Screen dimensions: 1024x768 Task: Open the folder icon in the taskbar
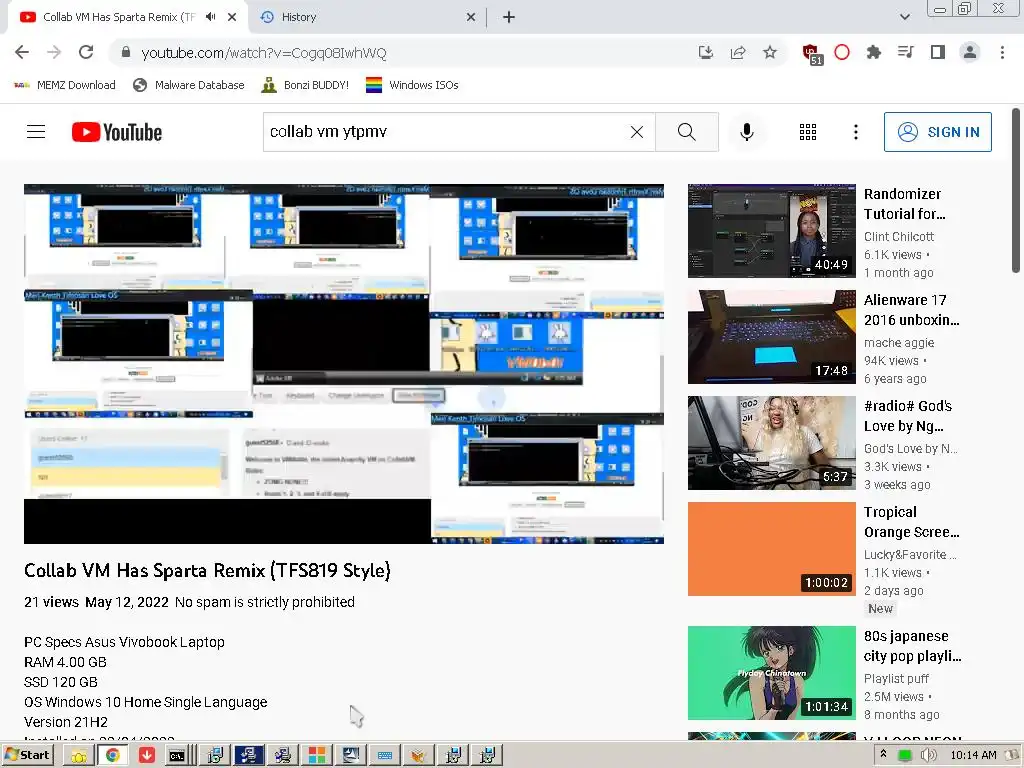79,756
